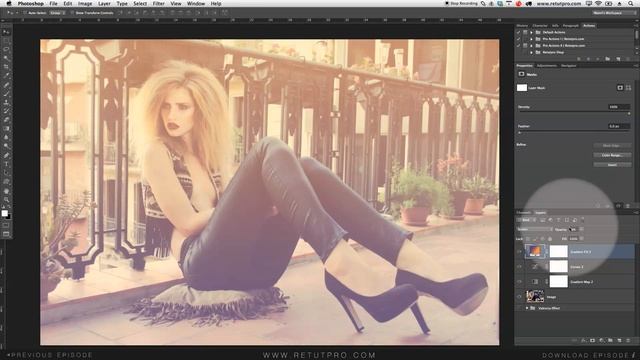Screen dimensions: 640x360
Task: Click the Previous Episode link
Action: [x=50, y=355]
